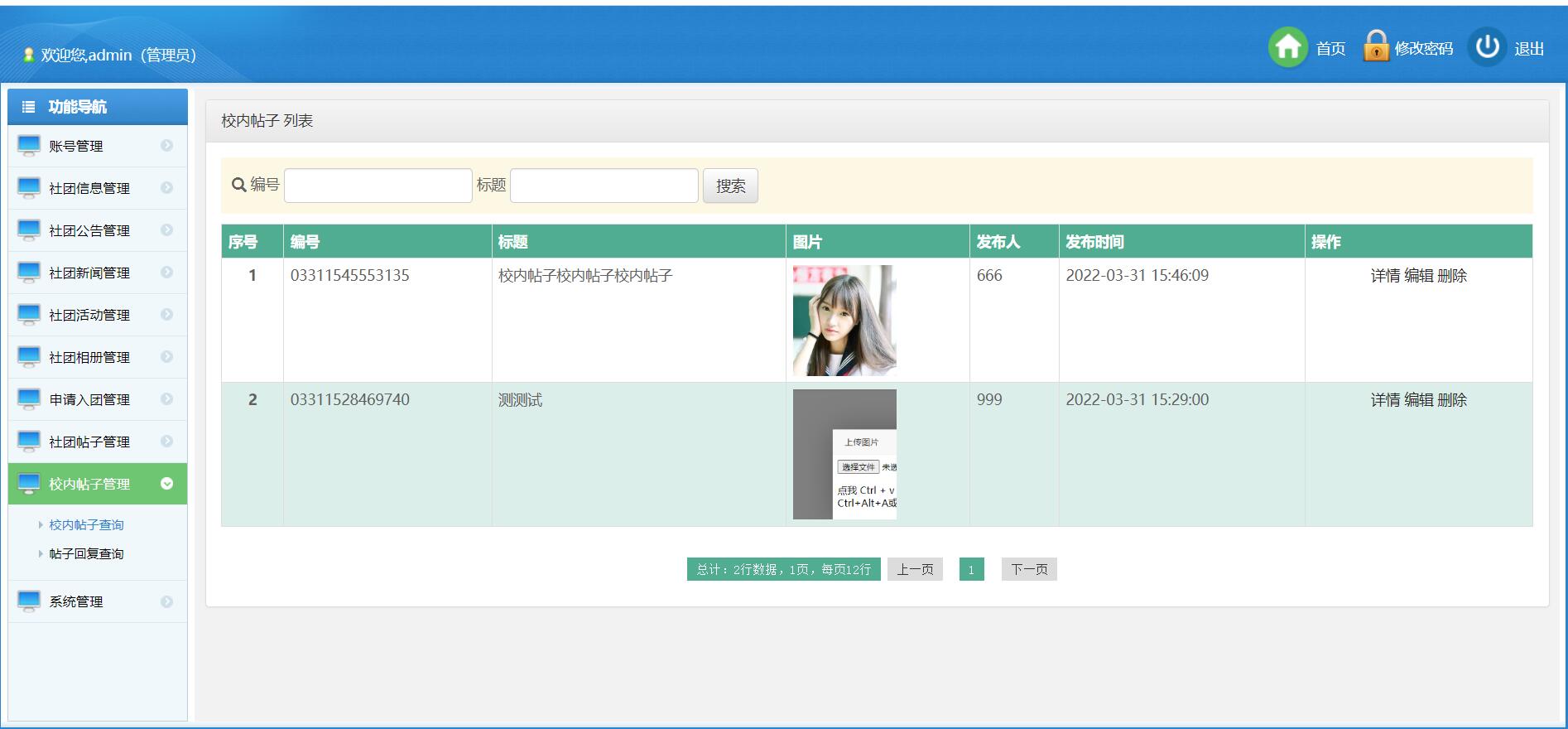Click the pagination total summary text
Viewport: 1568px width, 729px height.
784,569
